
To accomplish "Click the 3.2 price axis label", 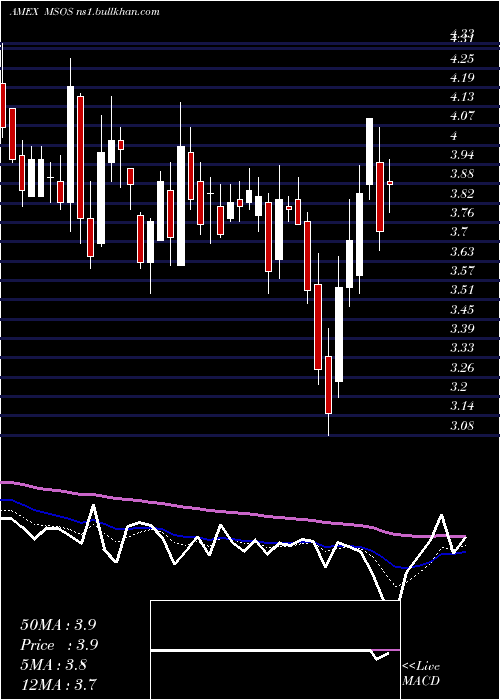I will pyautogui.click(x=459, y=386).
